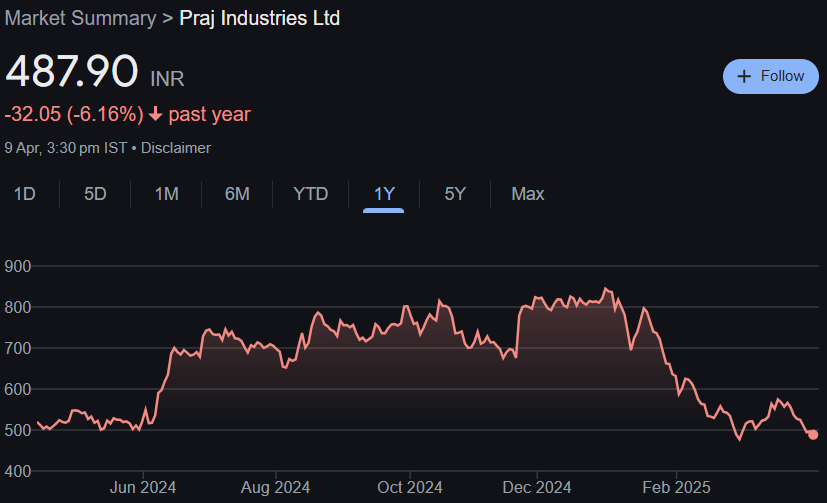Click the 800 y-axis label
The height and width of the screenshot is (503, 827).
18,307
